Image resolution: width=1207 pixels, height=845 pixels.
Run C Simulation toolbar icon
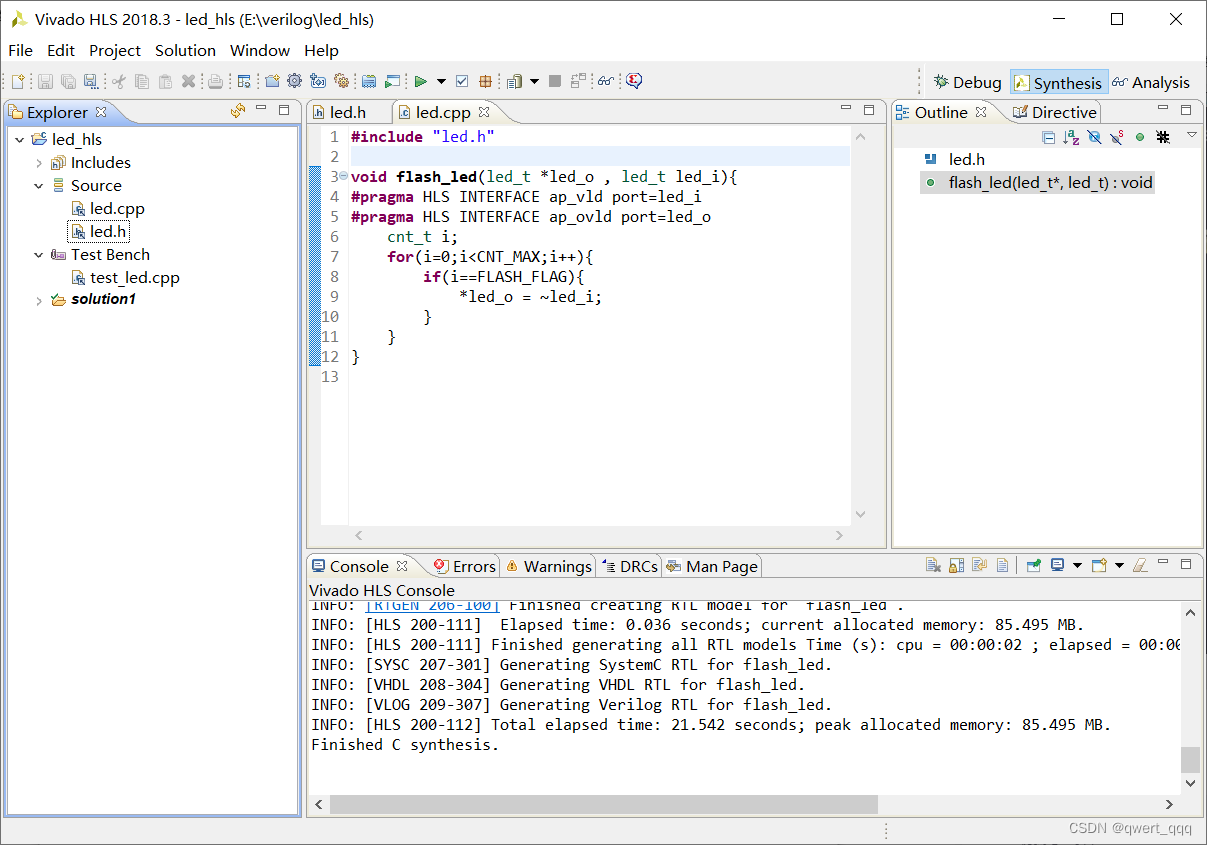tap(392, 81)
